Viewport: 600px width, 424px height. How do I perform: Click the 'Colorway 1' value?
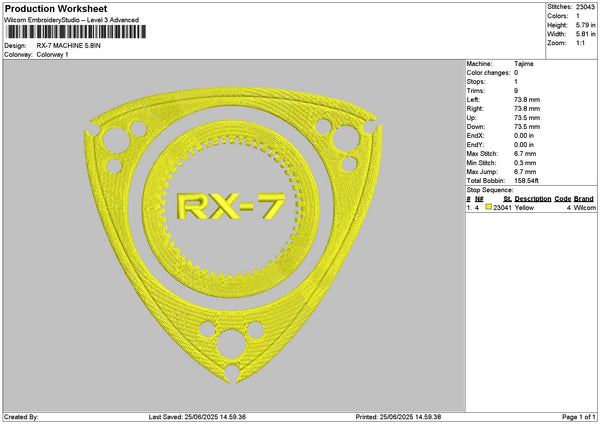(x=52, y=55)
